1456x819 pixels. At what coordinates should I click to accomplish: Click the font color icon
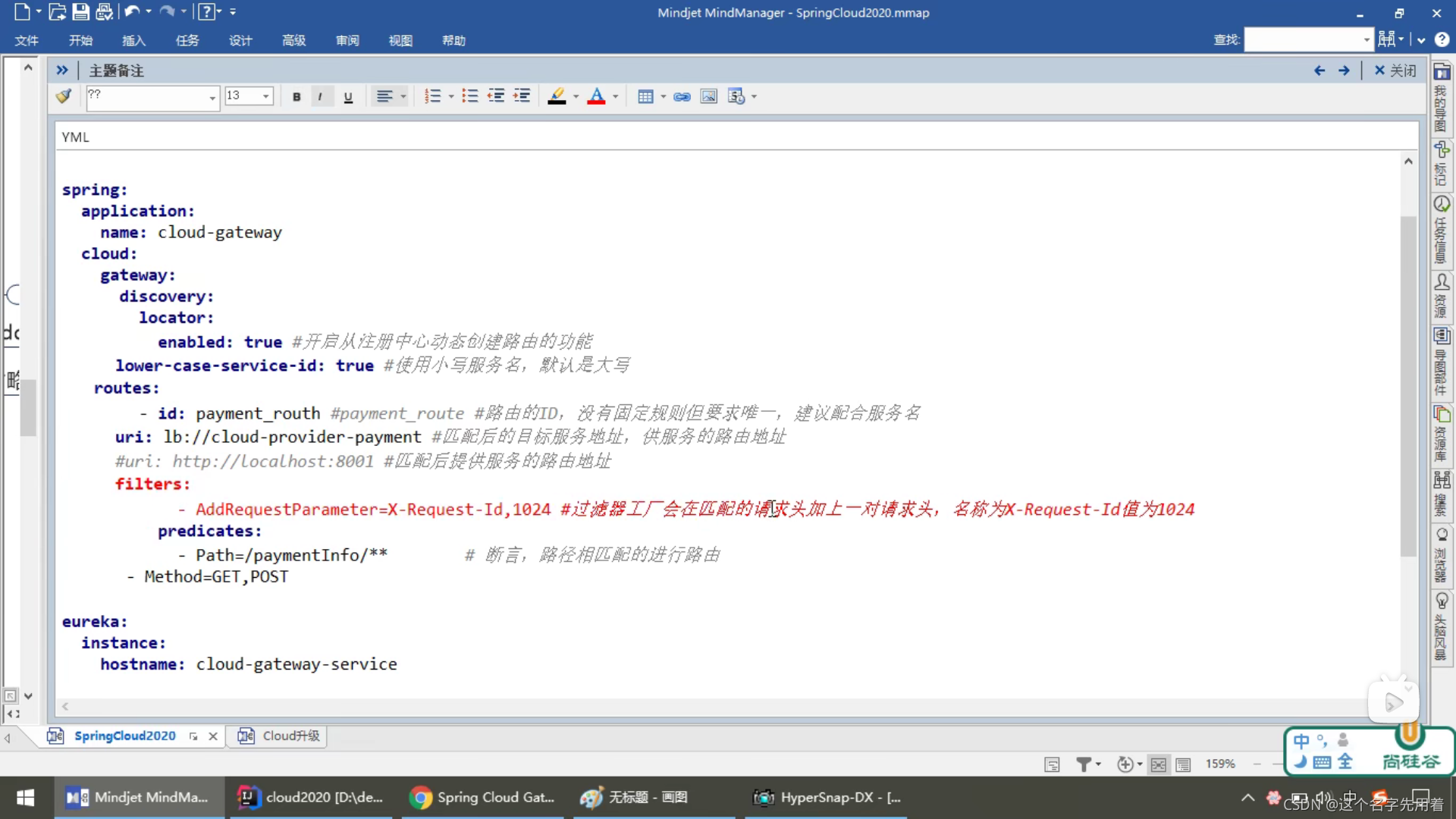pyautogui.click(x=595, y=96)
